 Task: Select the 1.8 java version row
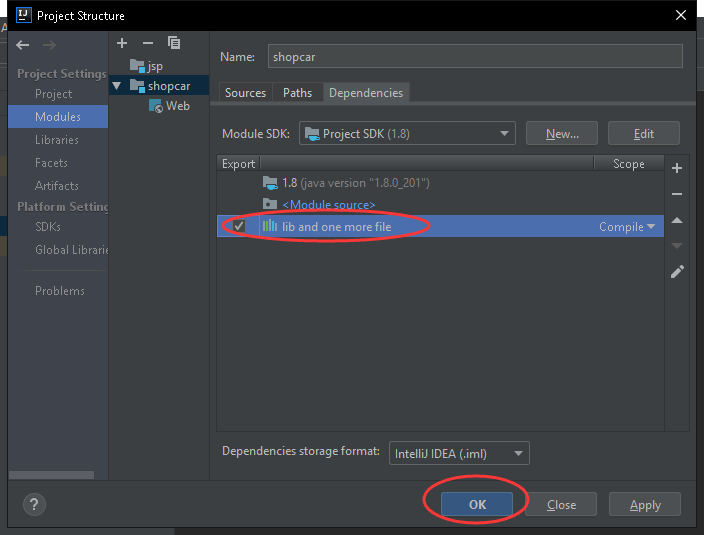click(440, 183)
